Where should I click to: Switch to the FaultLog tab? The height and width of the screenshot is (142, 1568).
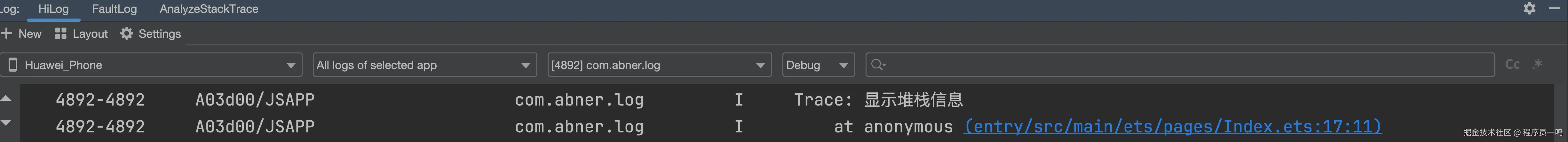[x=115, y=9]
